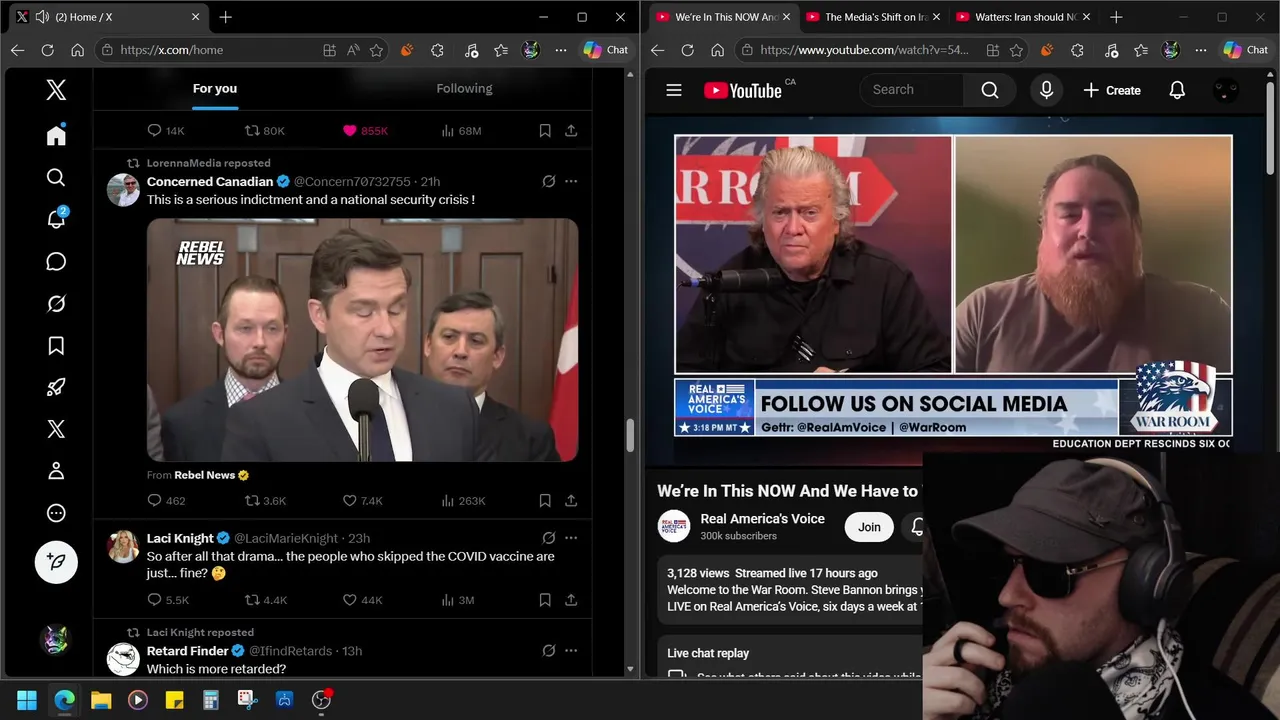Open Settings and more in X browser
Image resolution: width=1280 pixels, height=720 pixels.
coord(561,50)
